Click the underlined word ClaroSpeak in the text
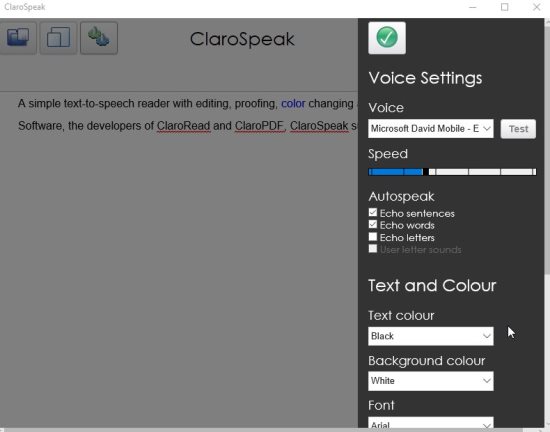 click(x=319, y=126)
